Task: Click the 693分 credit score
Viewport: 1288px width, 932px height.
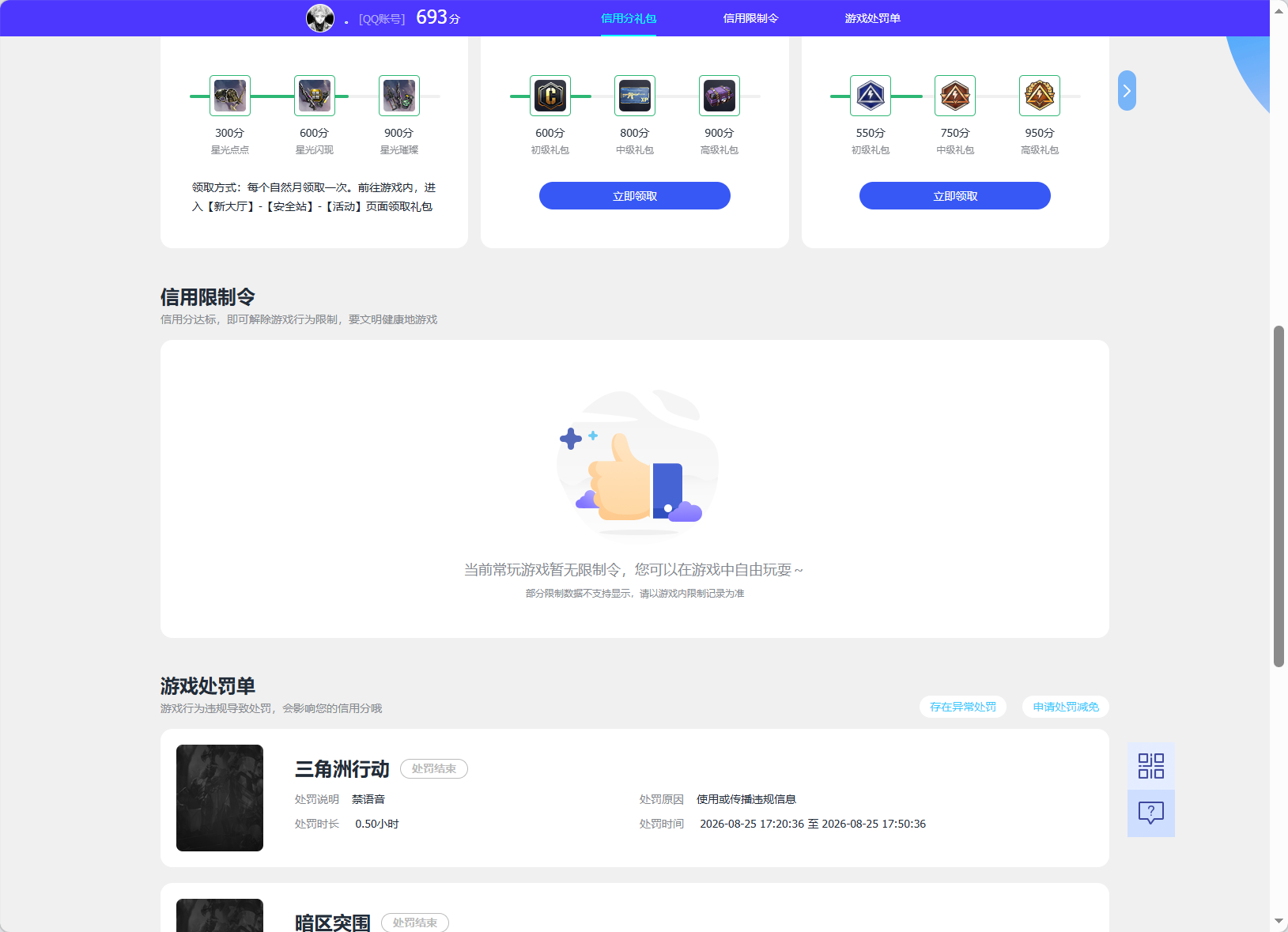Action: (438, 17)
